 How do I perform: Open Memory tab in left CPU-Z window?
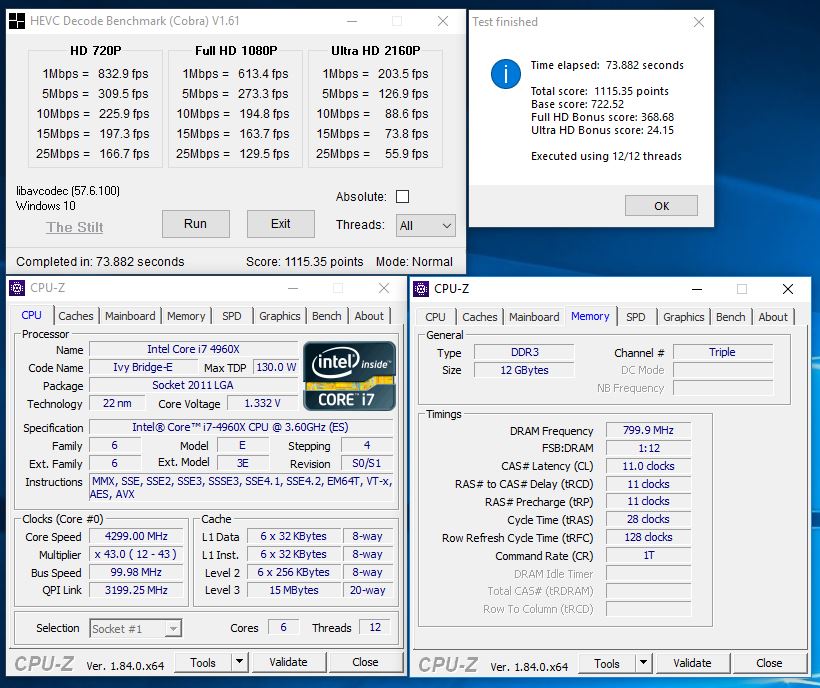tap(186, 316)
